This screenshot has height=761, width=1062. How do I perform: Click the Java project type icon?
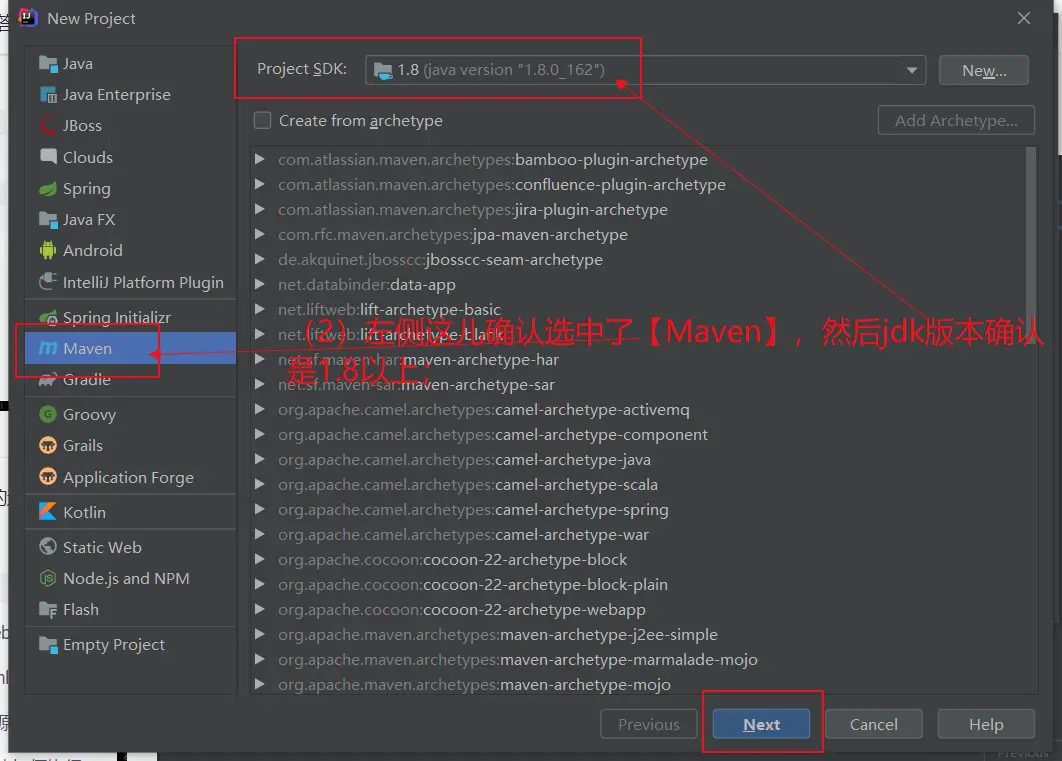(x=48, y=64)
